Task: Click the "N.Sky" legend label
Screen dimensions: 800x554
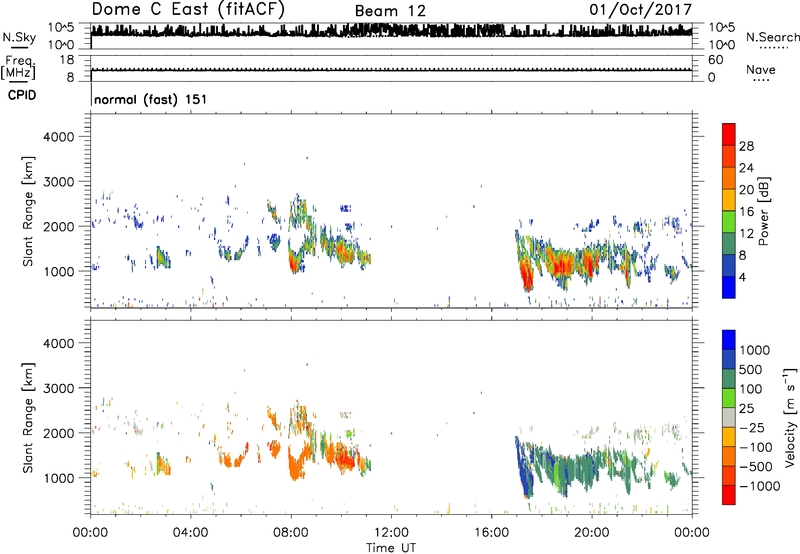Action: (x=19, y=37)
